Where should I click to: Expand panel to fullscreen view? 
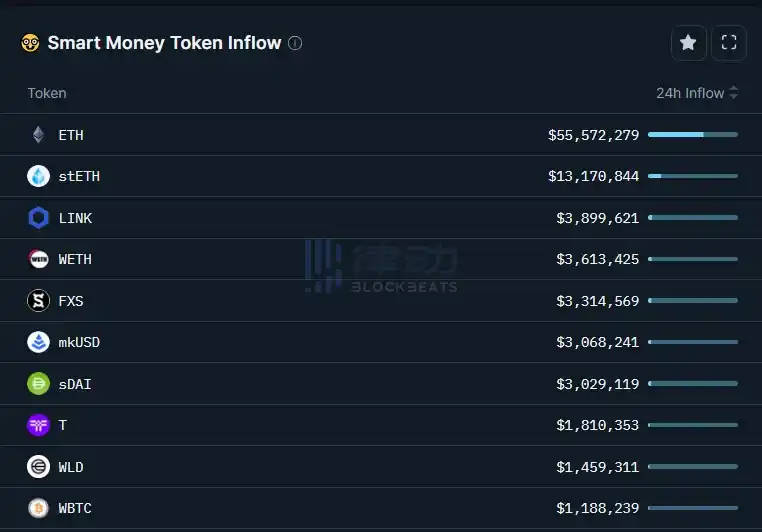pos(729,42)
